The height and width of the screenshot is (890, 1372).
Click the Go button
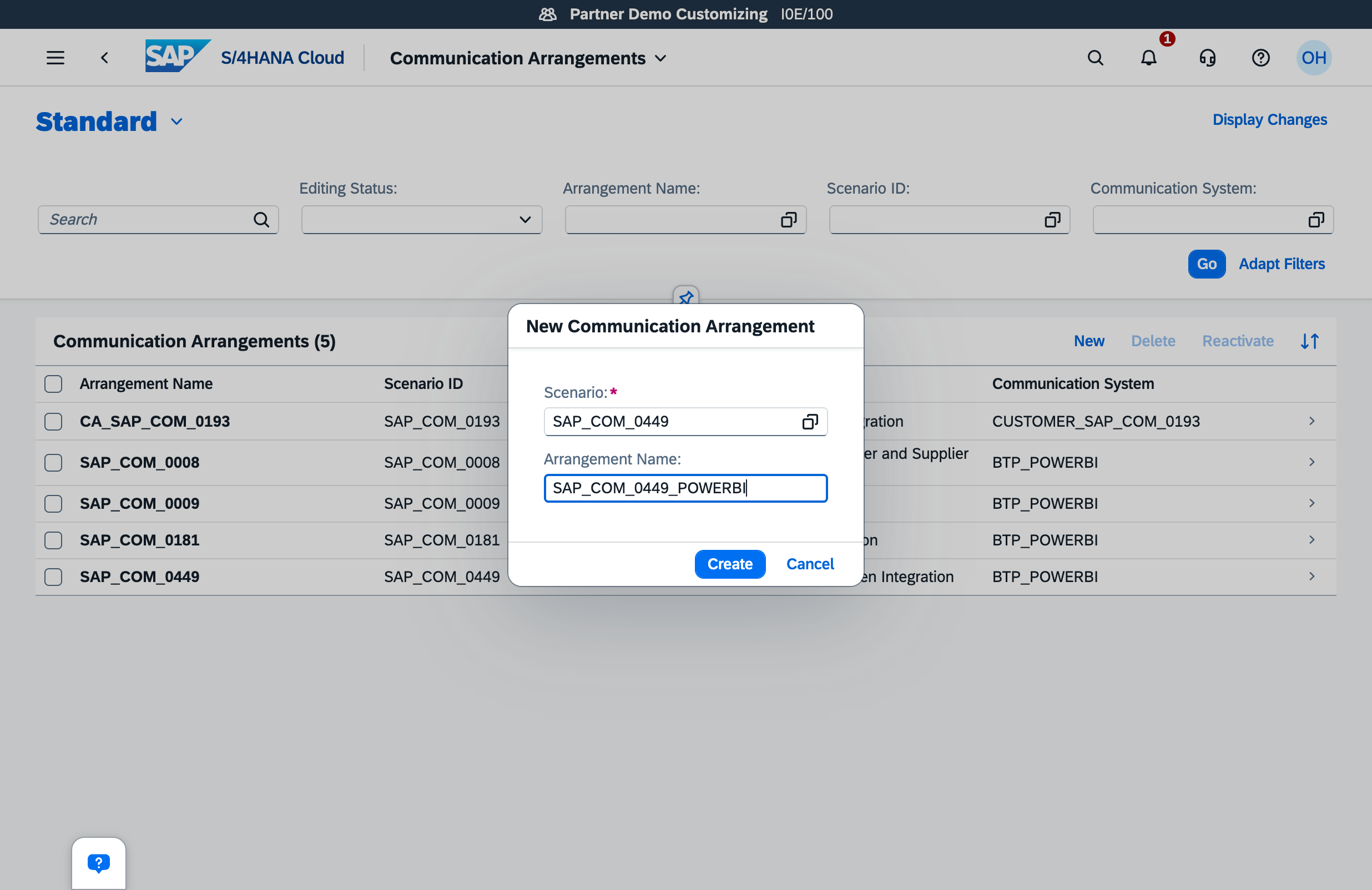(1207, 264)
